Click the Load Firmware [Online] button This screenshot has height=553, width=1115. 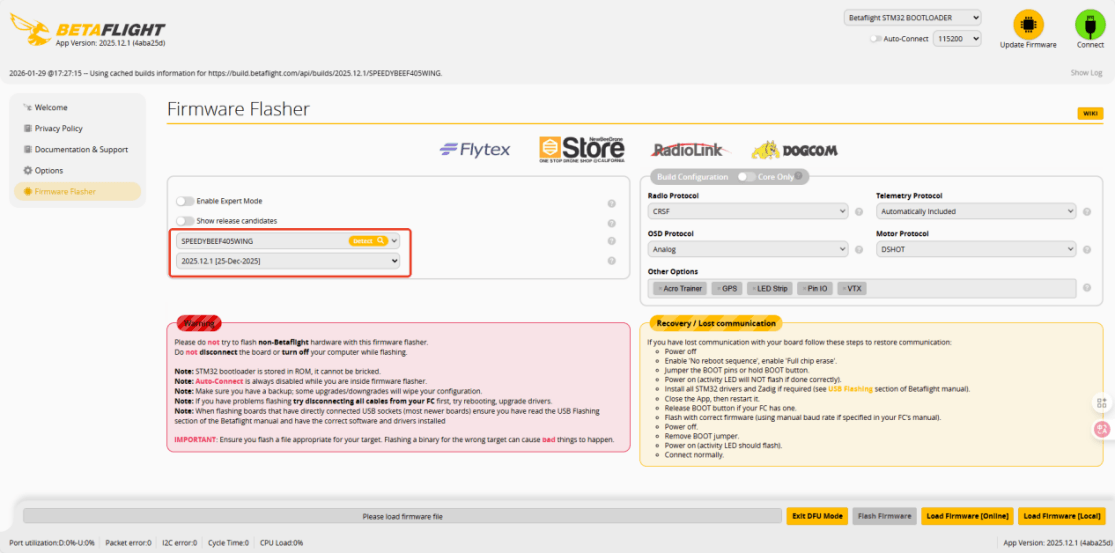point(967,516)
